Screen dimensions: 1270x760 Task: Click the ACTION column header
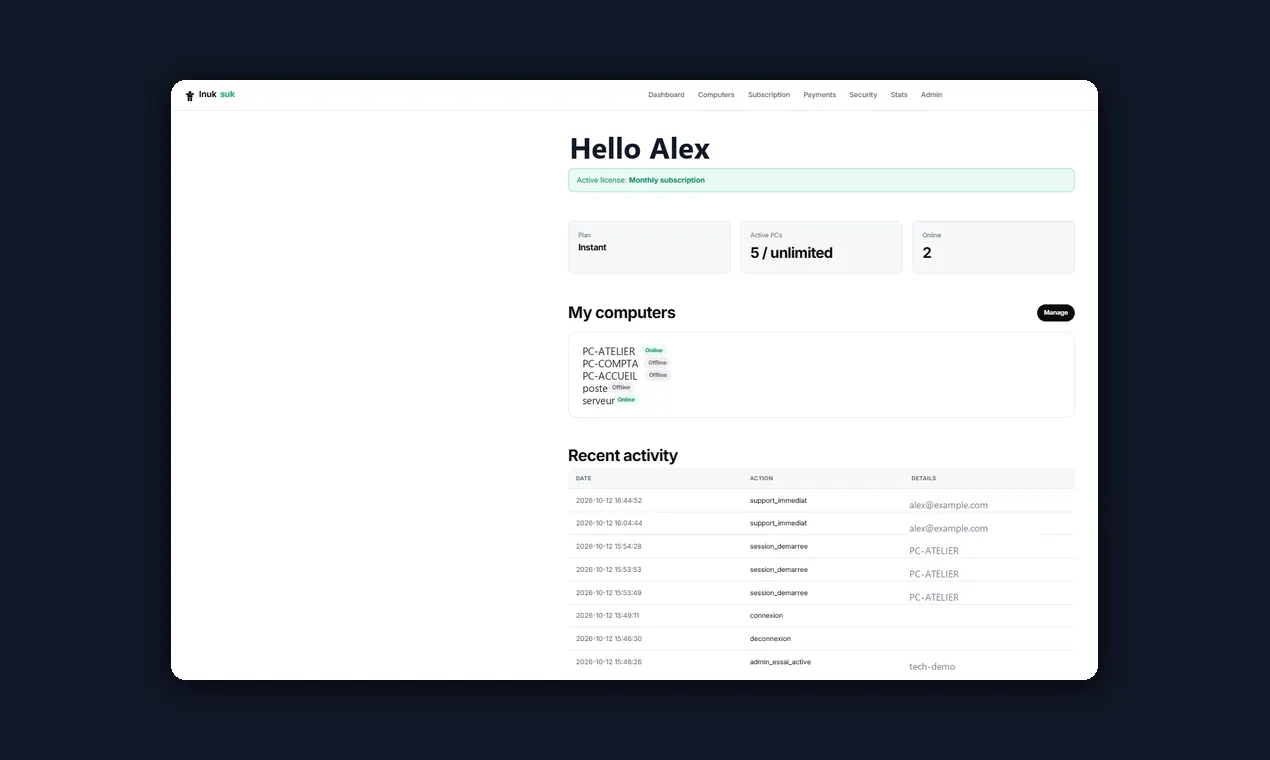pos(761,478)
